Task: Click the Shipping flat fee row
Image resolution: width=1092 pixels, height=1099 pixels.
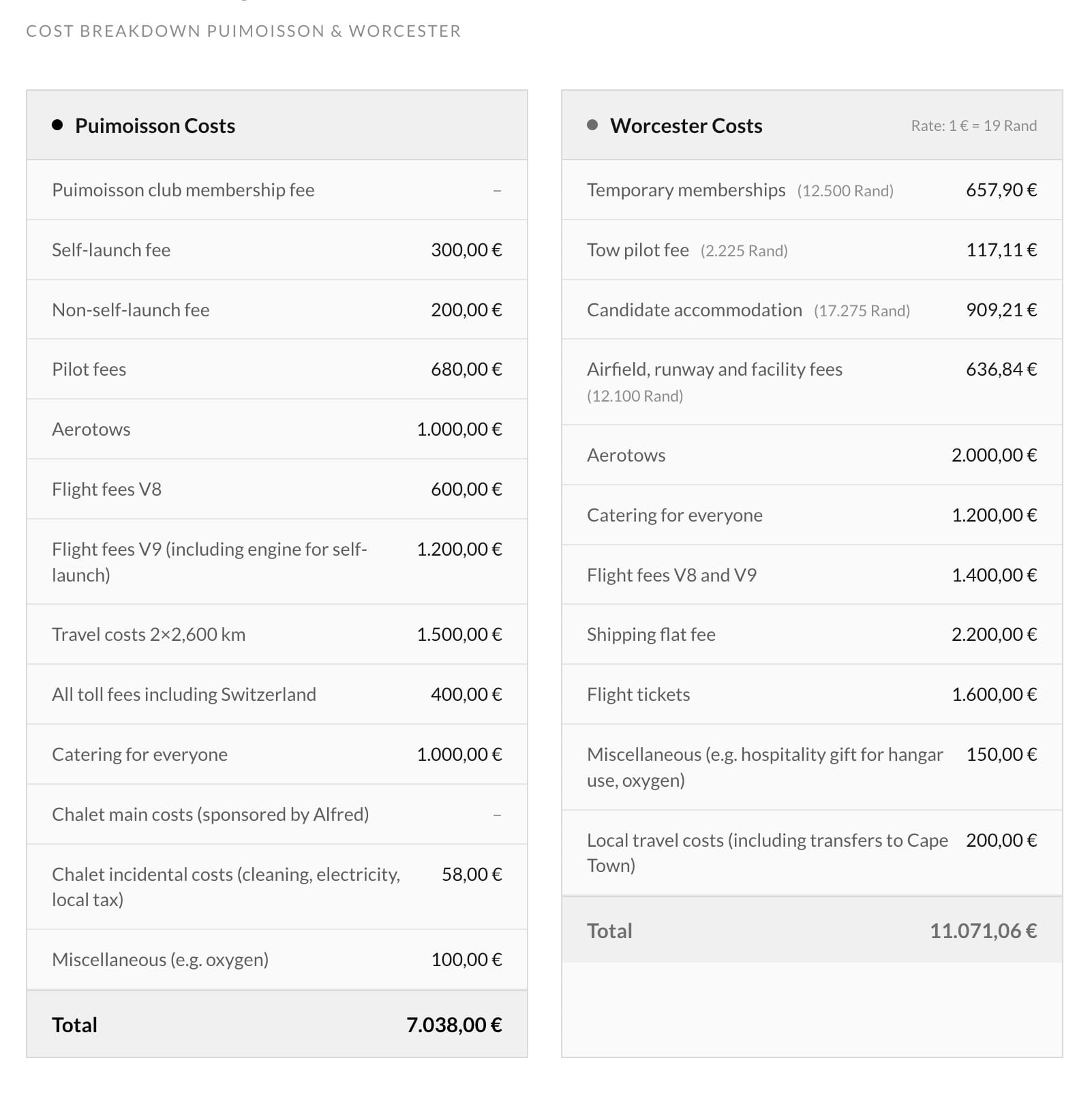Action: (812, 634)
